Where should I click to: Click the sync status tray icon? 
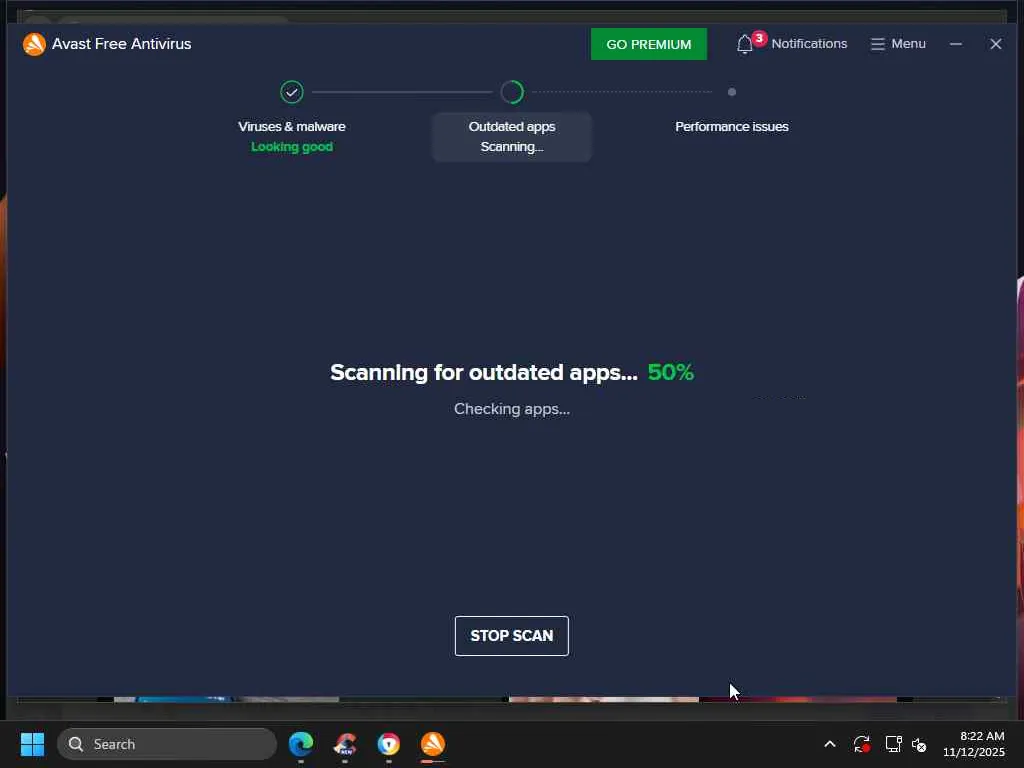click(861, 744)
